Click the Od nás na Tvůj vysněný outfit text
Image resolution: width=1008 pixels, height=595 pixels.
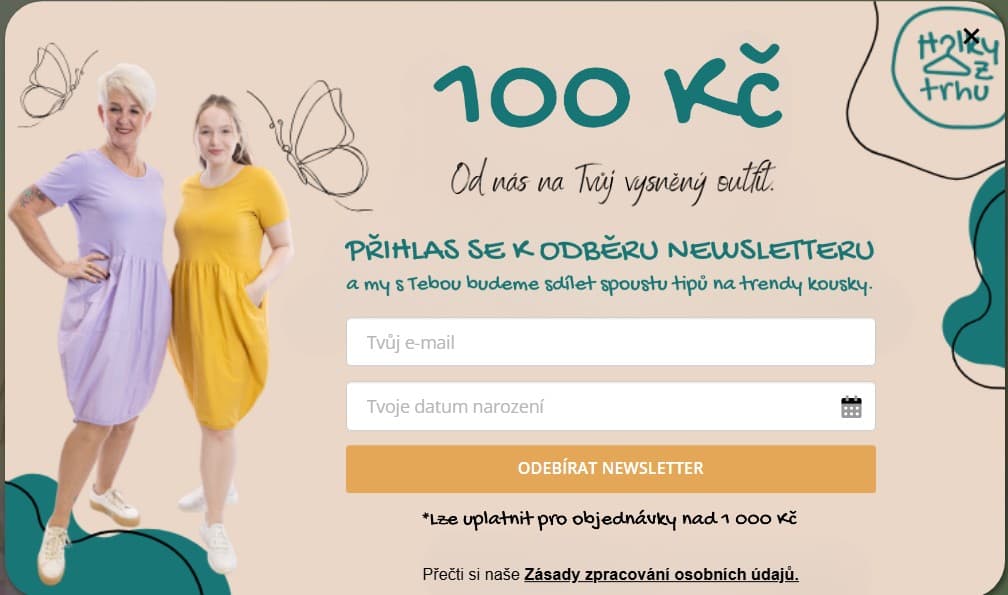pyautogui.click(x=613, y=181)
